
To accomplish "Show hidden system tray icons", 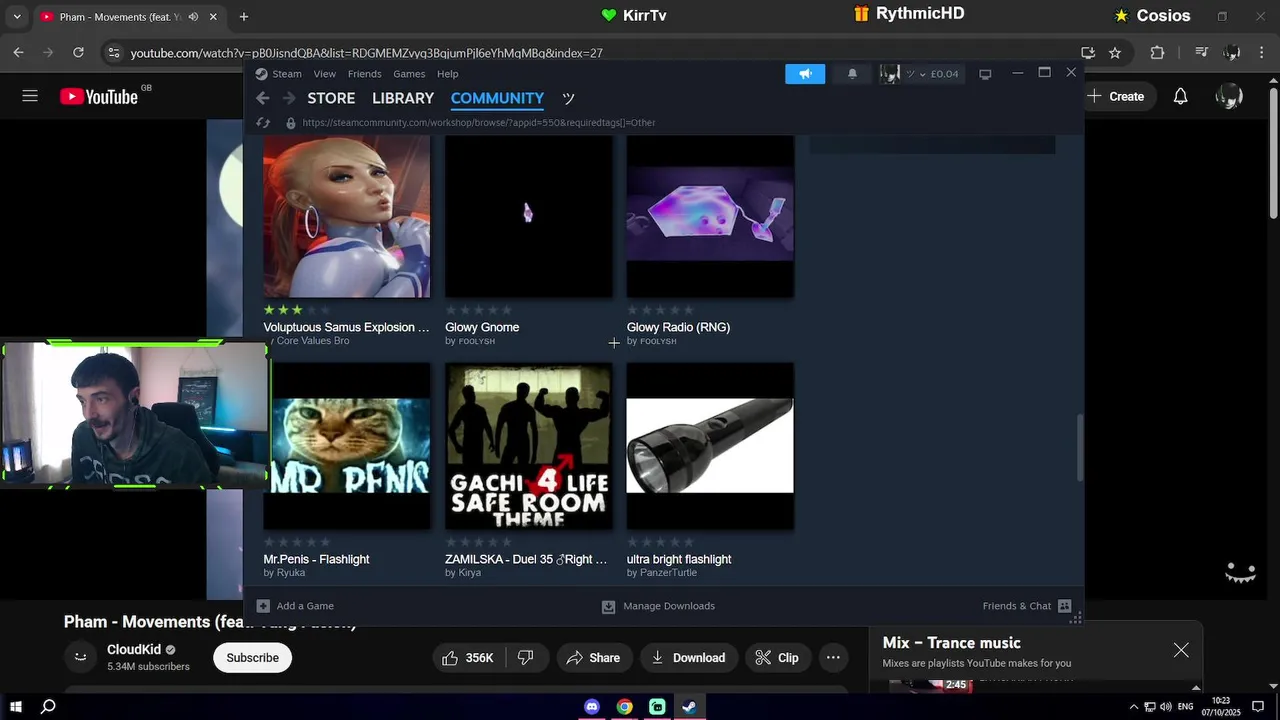I will (x=1133, y=707).
